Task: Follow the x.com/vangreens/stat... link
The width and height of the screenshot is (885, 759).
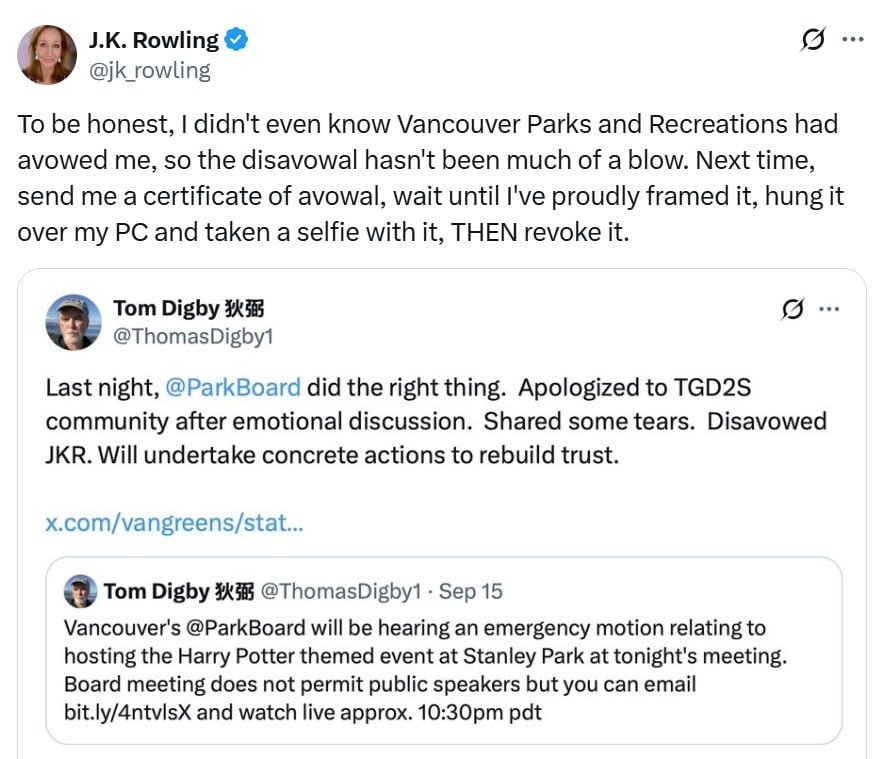Action: [x=175, y=523]
